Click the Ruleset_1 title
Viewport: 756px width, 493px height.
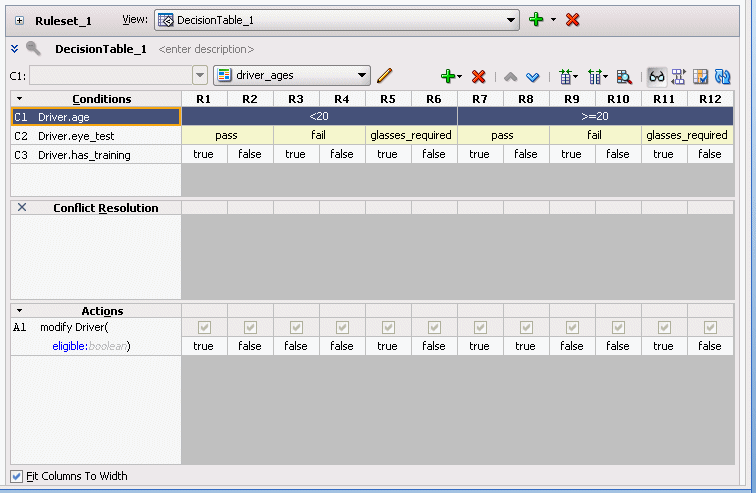(63, 21)
